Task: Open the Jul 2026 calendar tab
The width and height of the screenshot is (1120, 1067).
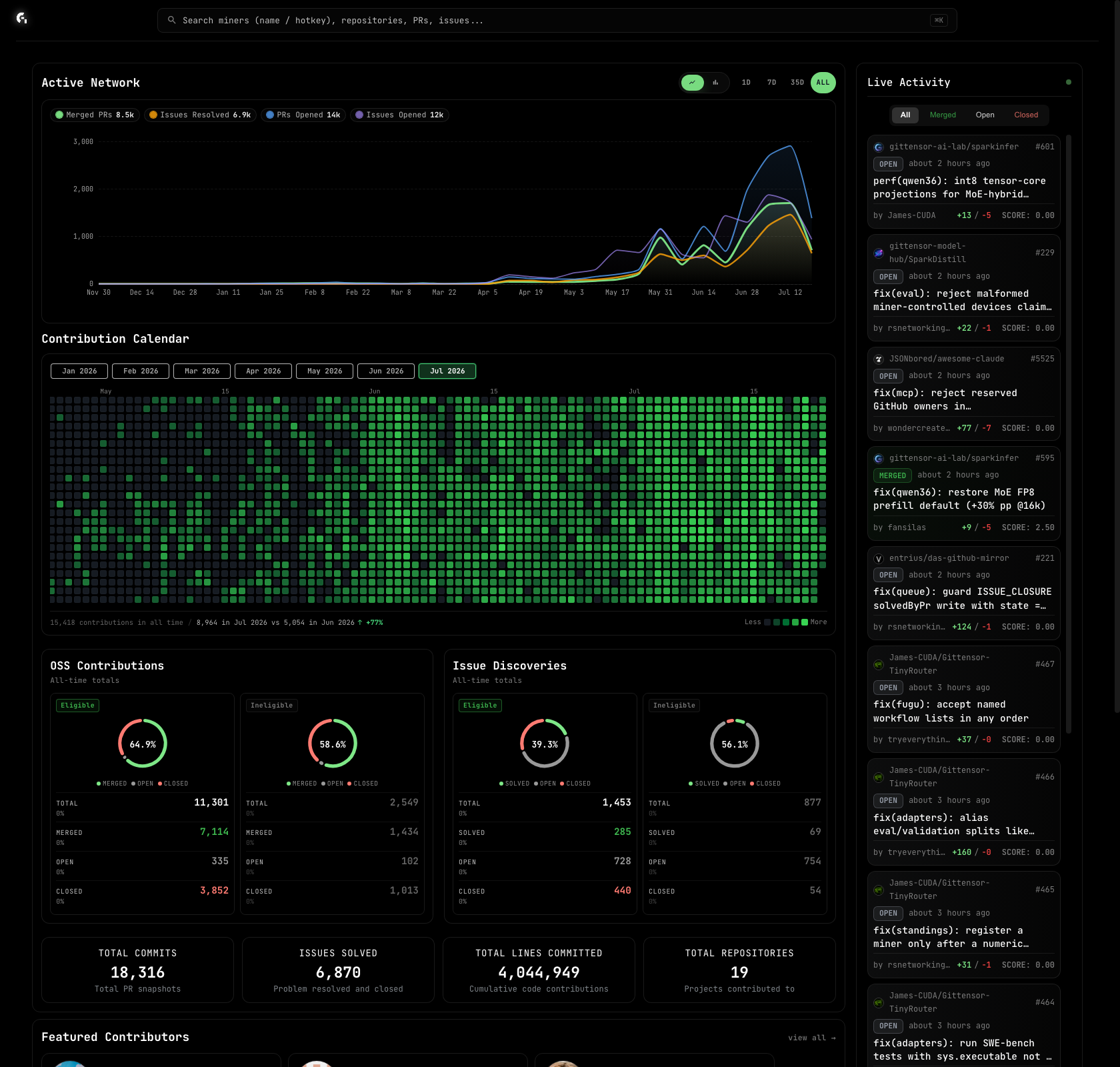Action: point(447,371)
